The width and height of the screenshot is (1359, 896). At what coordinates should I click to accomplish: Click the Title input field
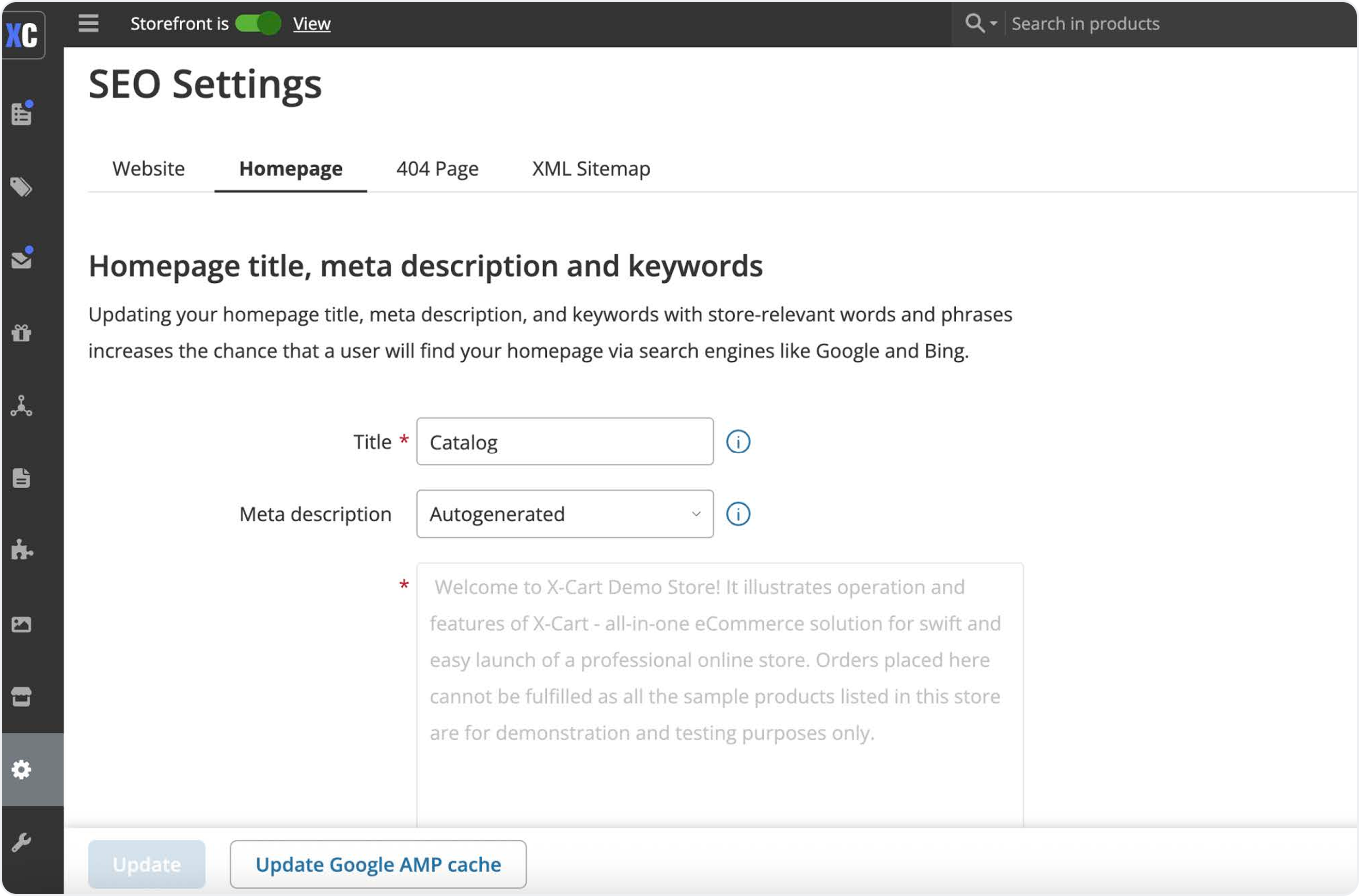565,442
